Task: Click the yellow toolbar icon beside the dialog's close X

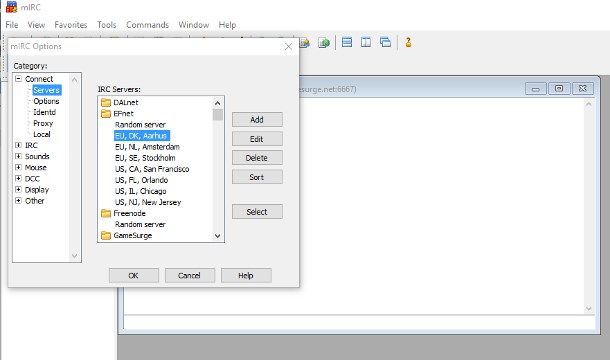Action: tap(305, 42)
